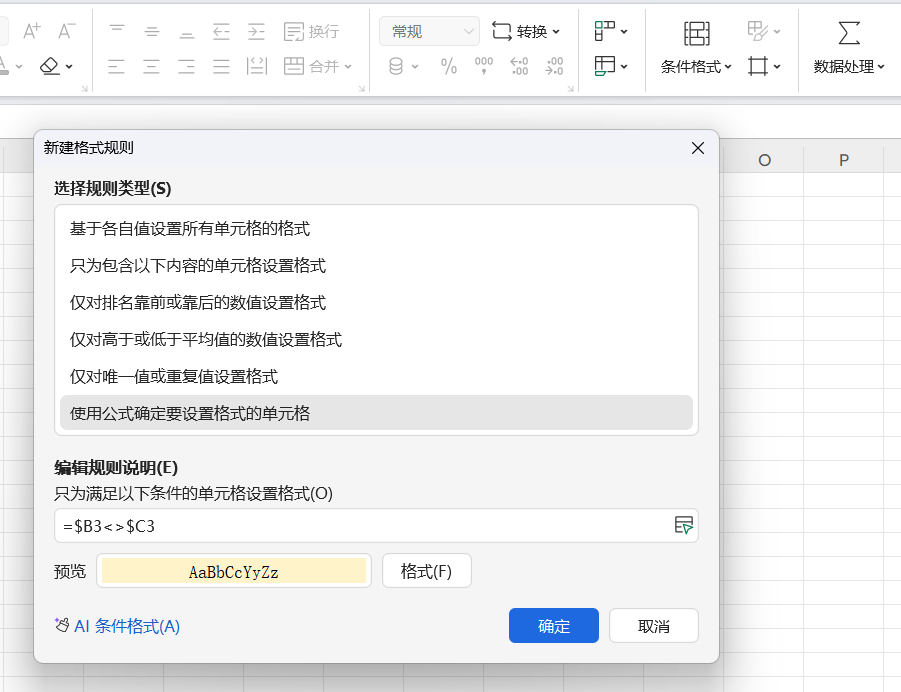This screenshot has height=692, width=901.
Task: Click the increase decimal places icon
Action: point(519,67)
